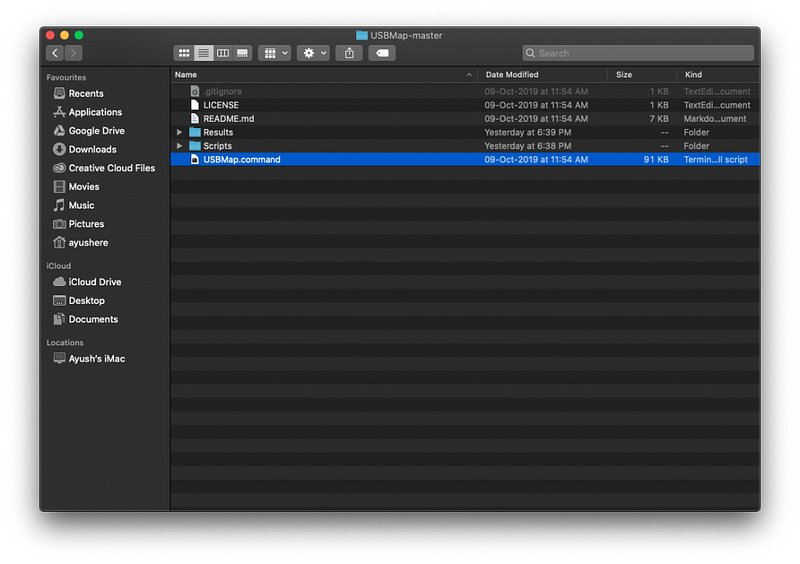Click the 7 KB size cell
This screenshot has height=564, width=800.
pyautogui.click(x=659, y=118)
